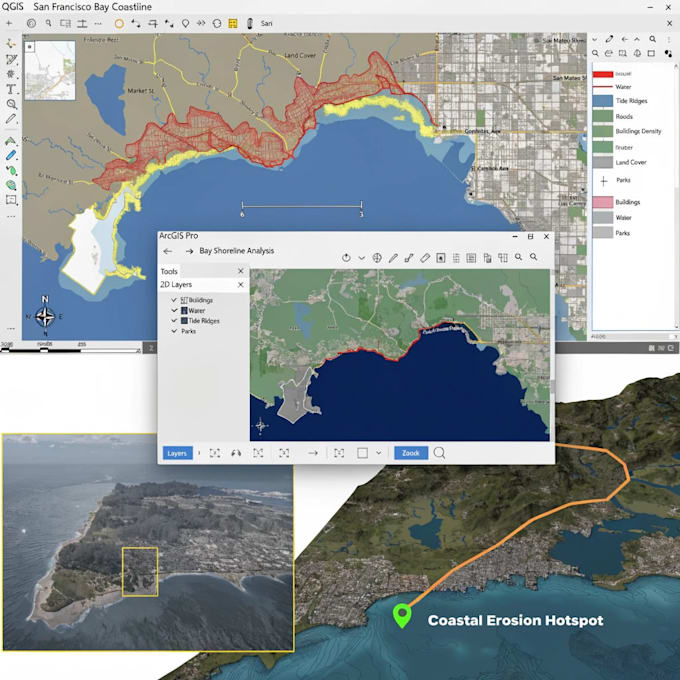The width and height of the screenshot is (680, 680).
Task: Click the pencil icon in QGIS legend panel
Action: coord(609,39)
